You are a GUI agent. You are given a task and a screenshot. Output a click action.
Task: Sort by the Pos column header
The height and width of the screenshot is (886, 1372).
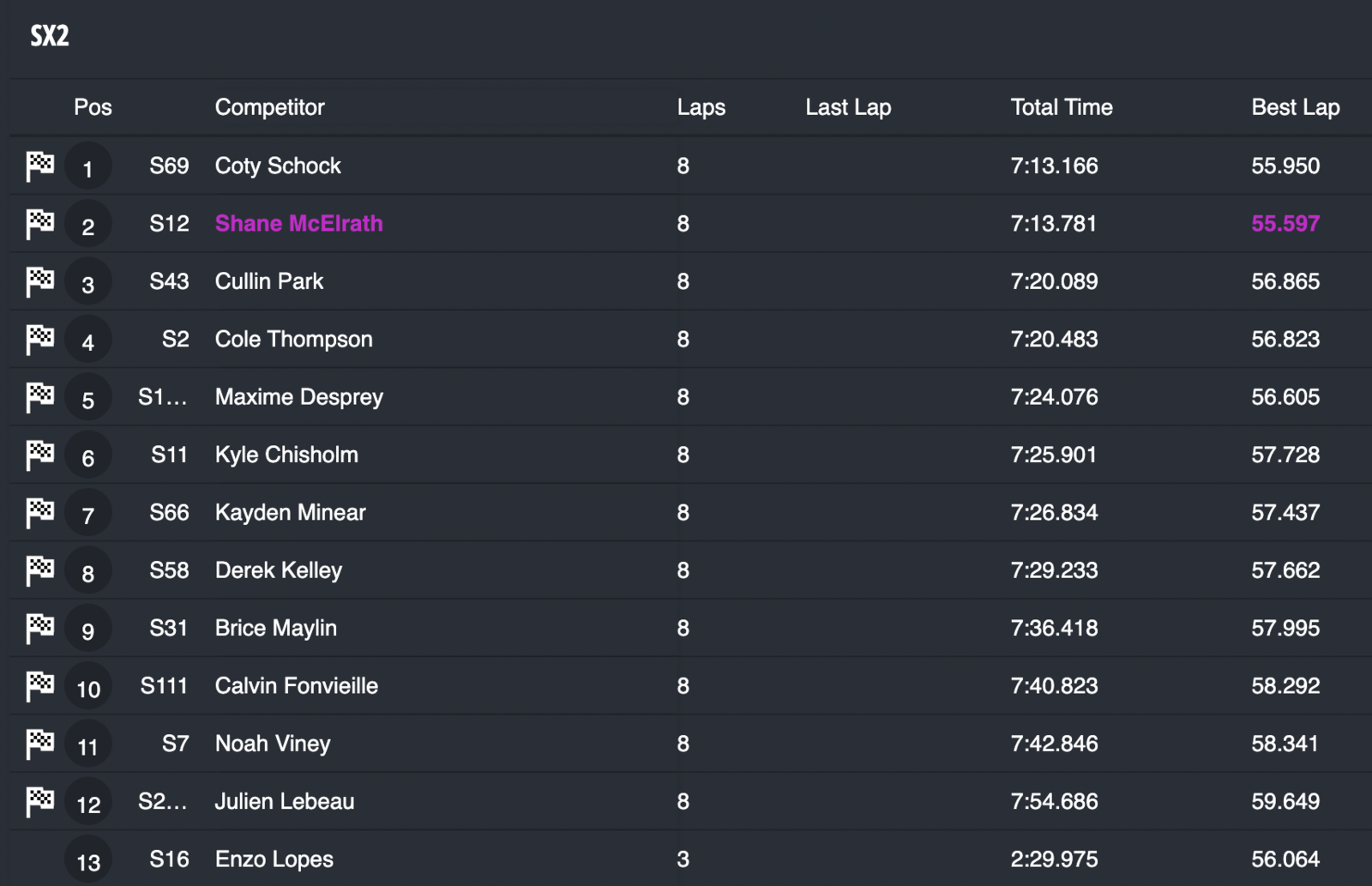[93, 107]
